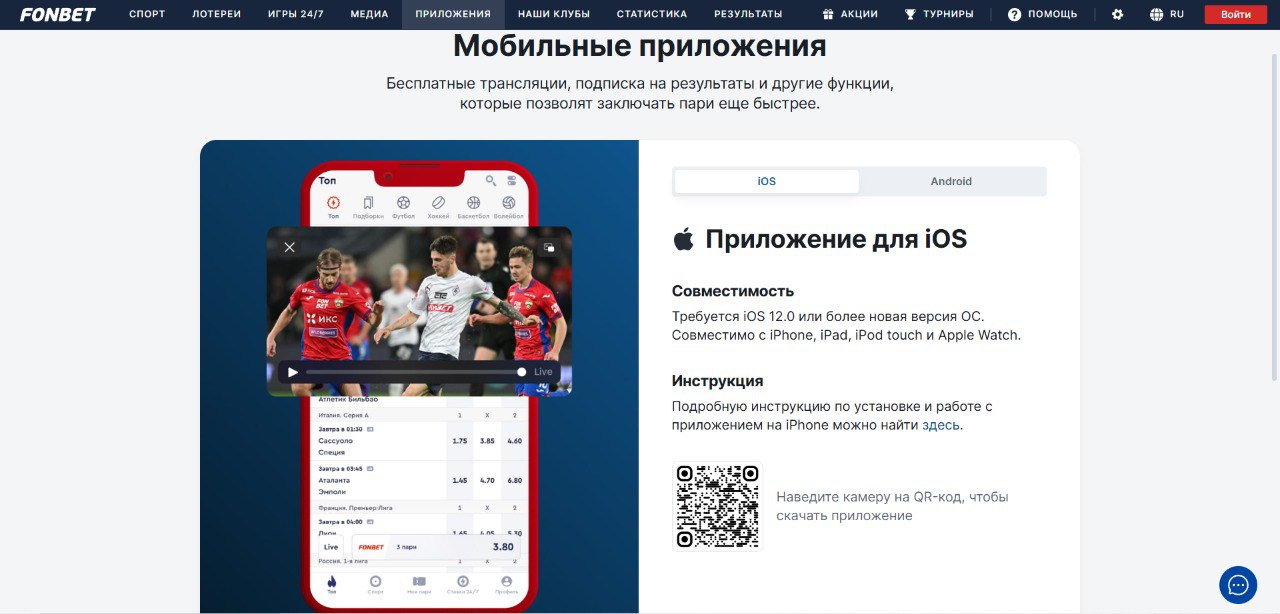The image size is (1280, 614).
Task: Click odds 1.45 for Аталанта
Action: 460,481
